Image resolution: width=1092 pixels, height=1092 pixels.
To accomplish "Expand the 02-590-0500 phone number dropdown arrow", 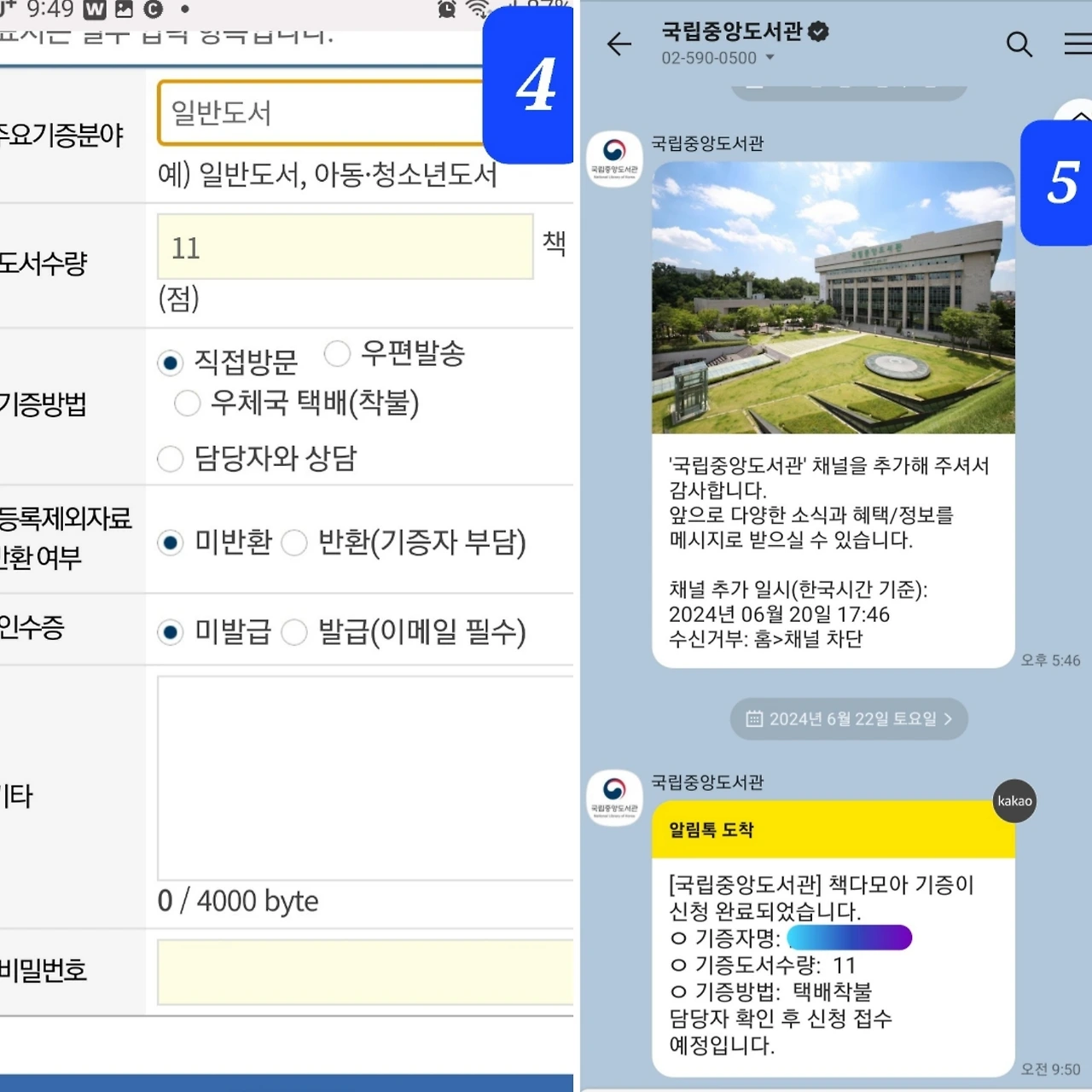I will point(770,58).
